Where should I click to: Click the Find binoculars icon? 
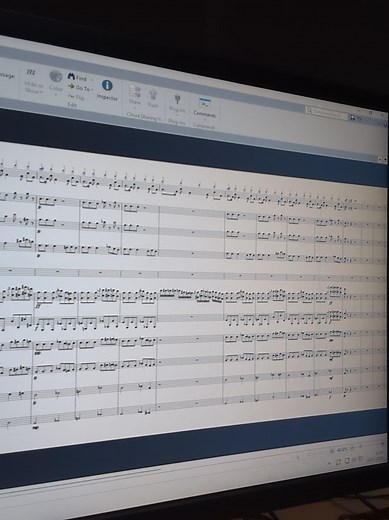click(x=71, y=76)
